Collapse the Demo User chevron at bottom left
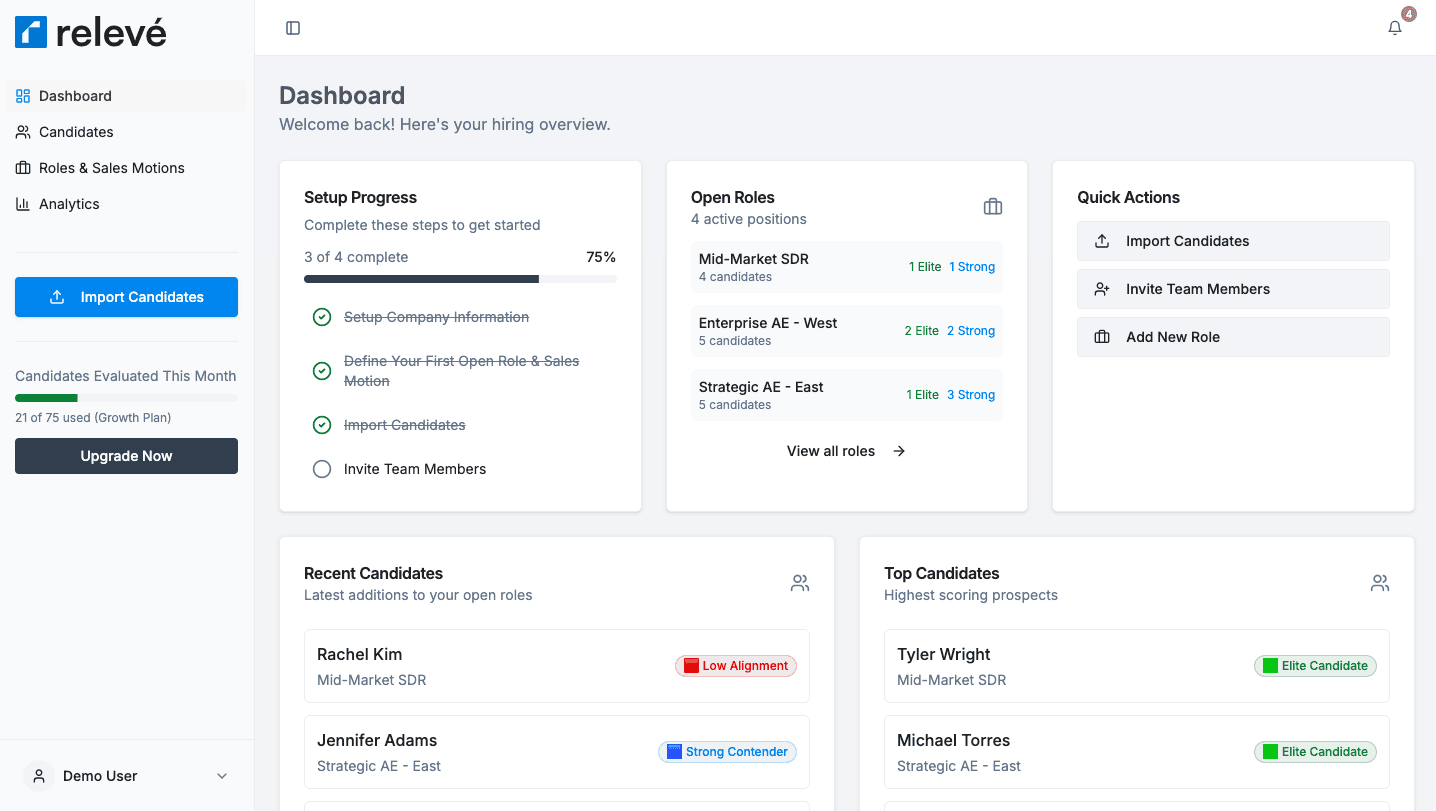 click(x=221, y=775)
